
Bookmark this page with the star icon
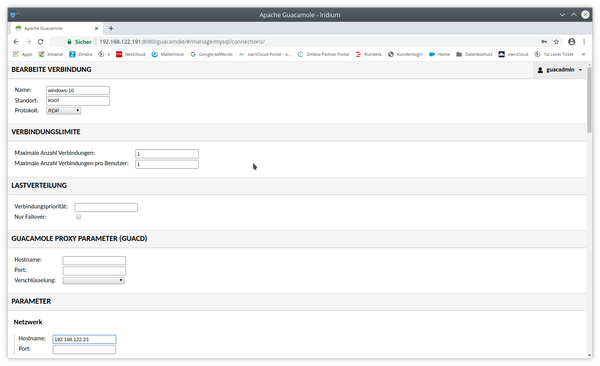[556, 42]
